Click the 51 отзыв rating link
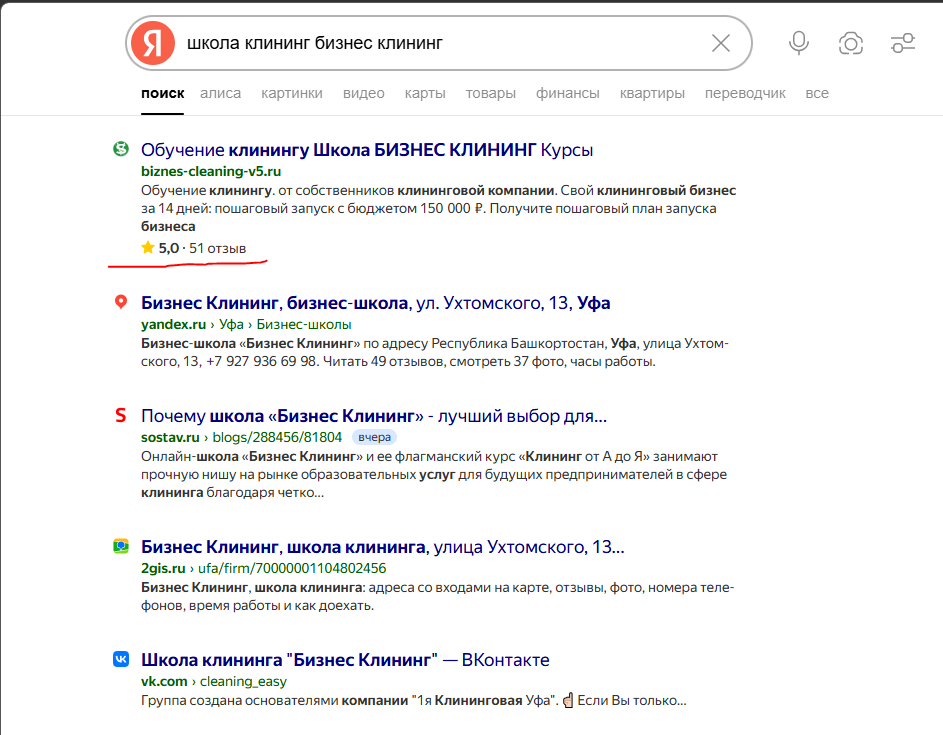 pyautogui.click(x=217, y=247)
